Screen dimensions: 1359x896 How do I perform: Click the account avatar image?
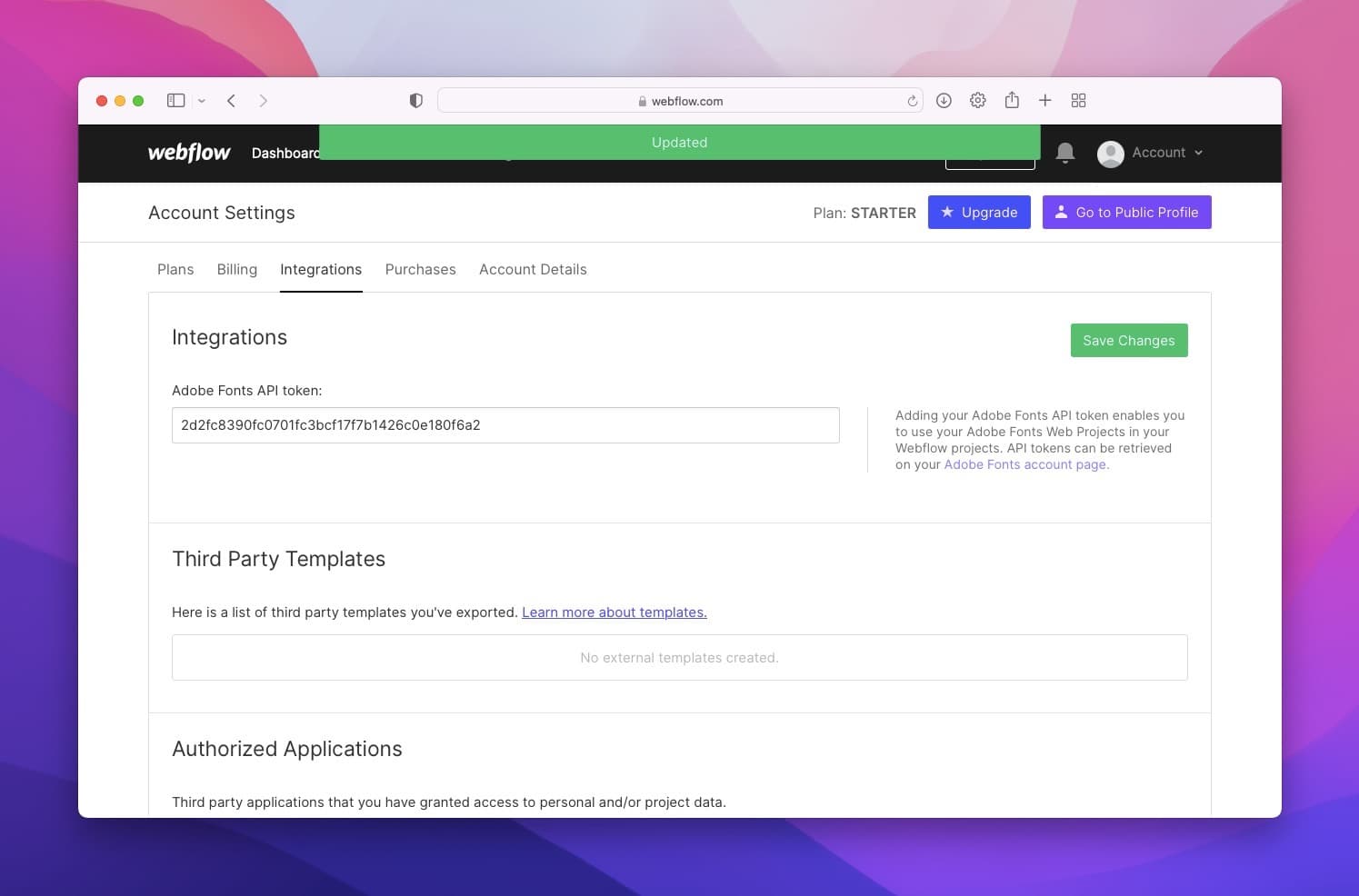[1111, 154]
